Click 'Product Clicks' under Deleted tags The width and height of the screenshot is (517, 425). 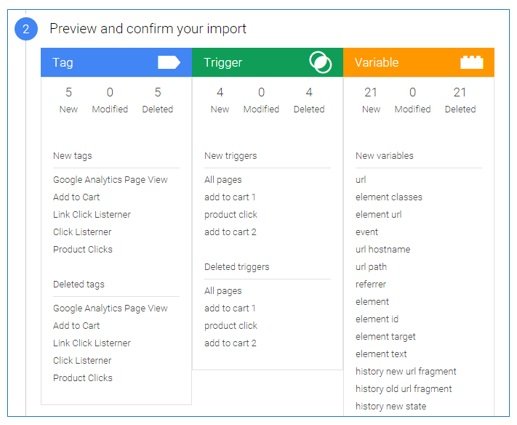click(83, 378)
